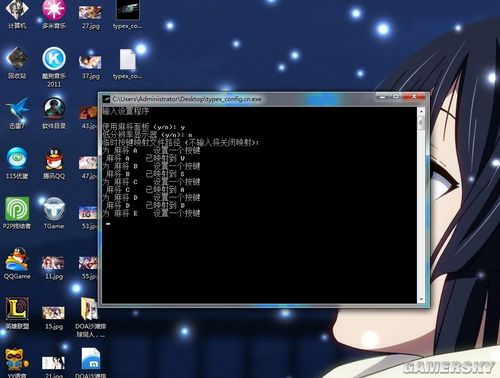Screen dimensions: 500x378
Task: Click the console scrollbar down arrow
Action: [421, 299]
